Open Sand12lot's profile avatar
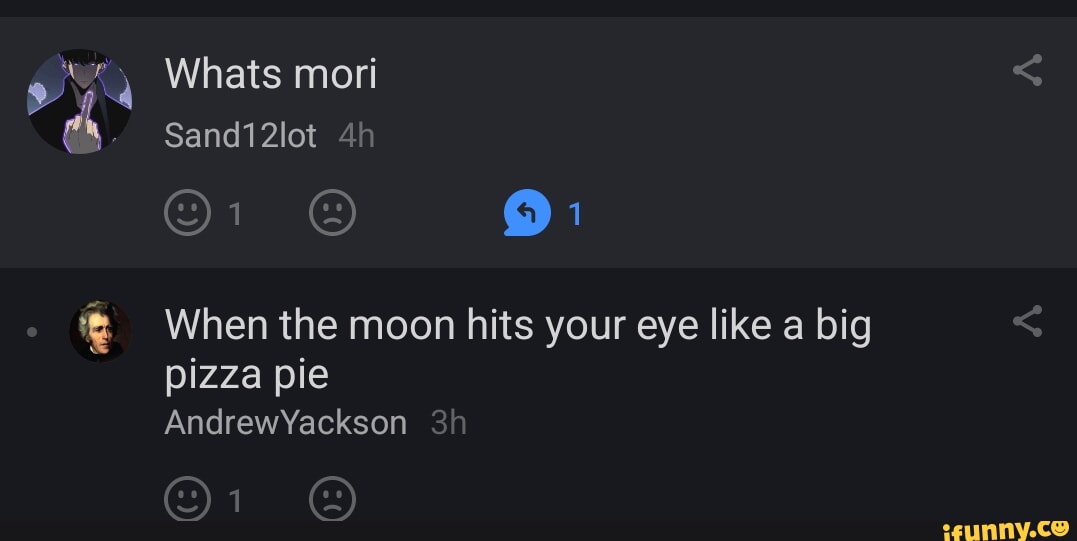Image resolution: width=1077 pixels, height=541 pixels. pyautogui.click(x=80, y=101)
